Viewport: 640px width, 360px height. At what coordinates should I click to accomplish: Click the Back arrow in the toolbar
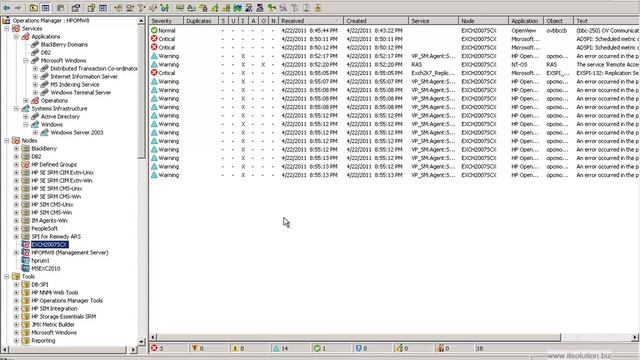pos(7,8)
